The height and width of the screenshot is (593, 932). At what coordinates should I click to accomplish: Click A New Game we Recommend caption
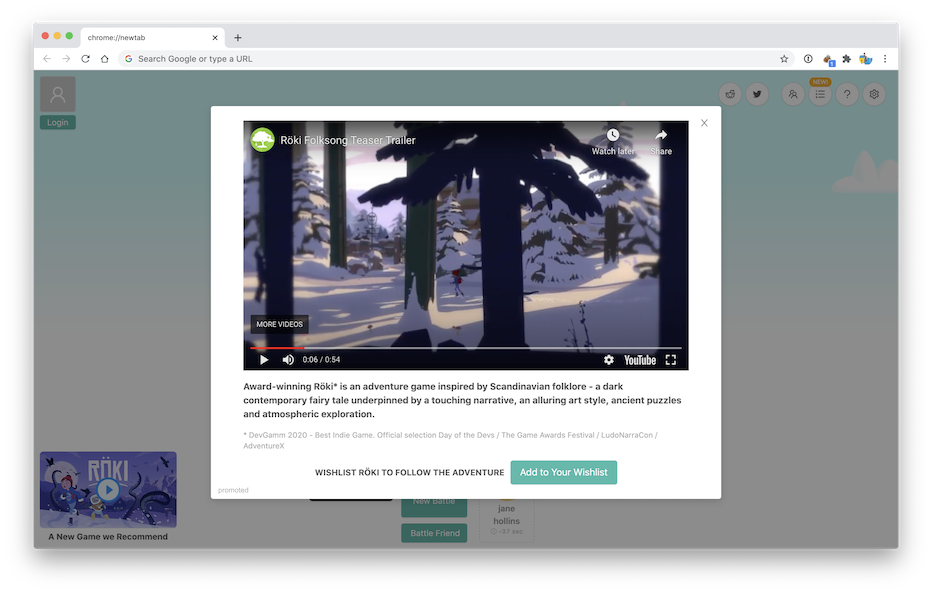(108, 537)
